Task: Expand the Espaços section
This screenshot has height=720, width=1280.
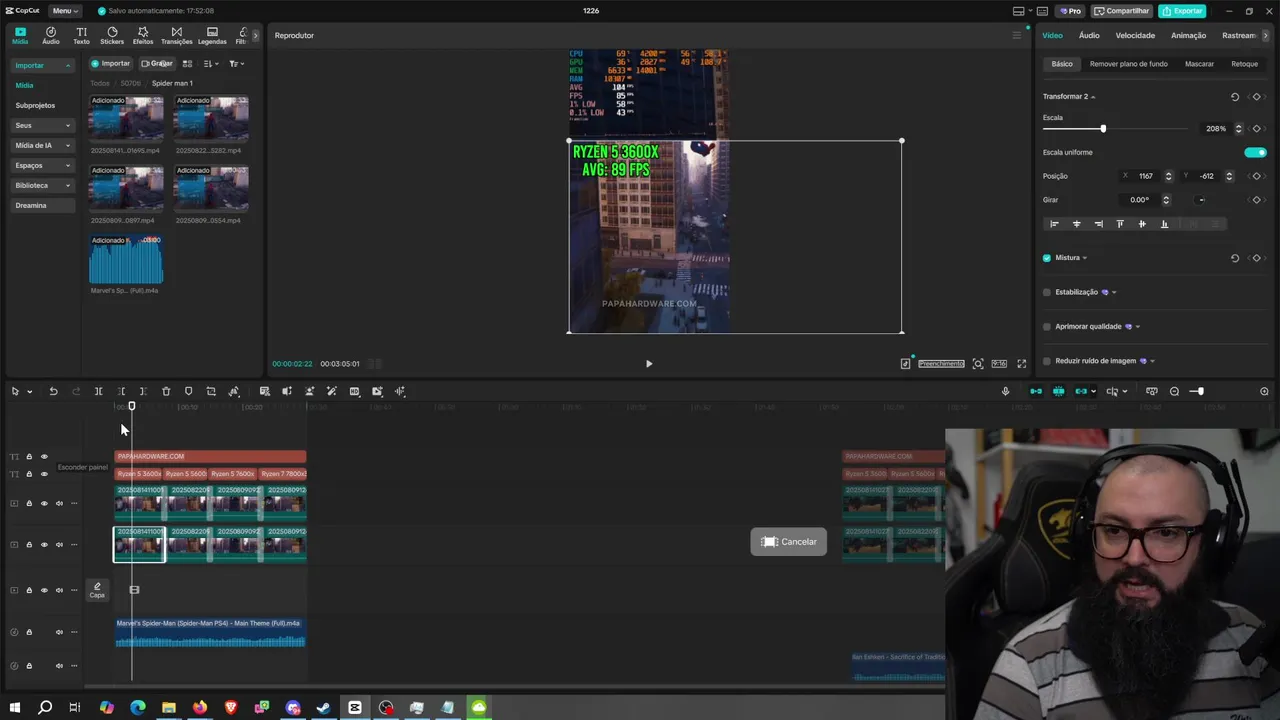Action: click(68, 165)
